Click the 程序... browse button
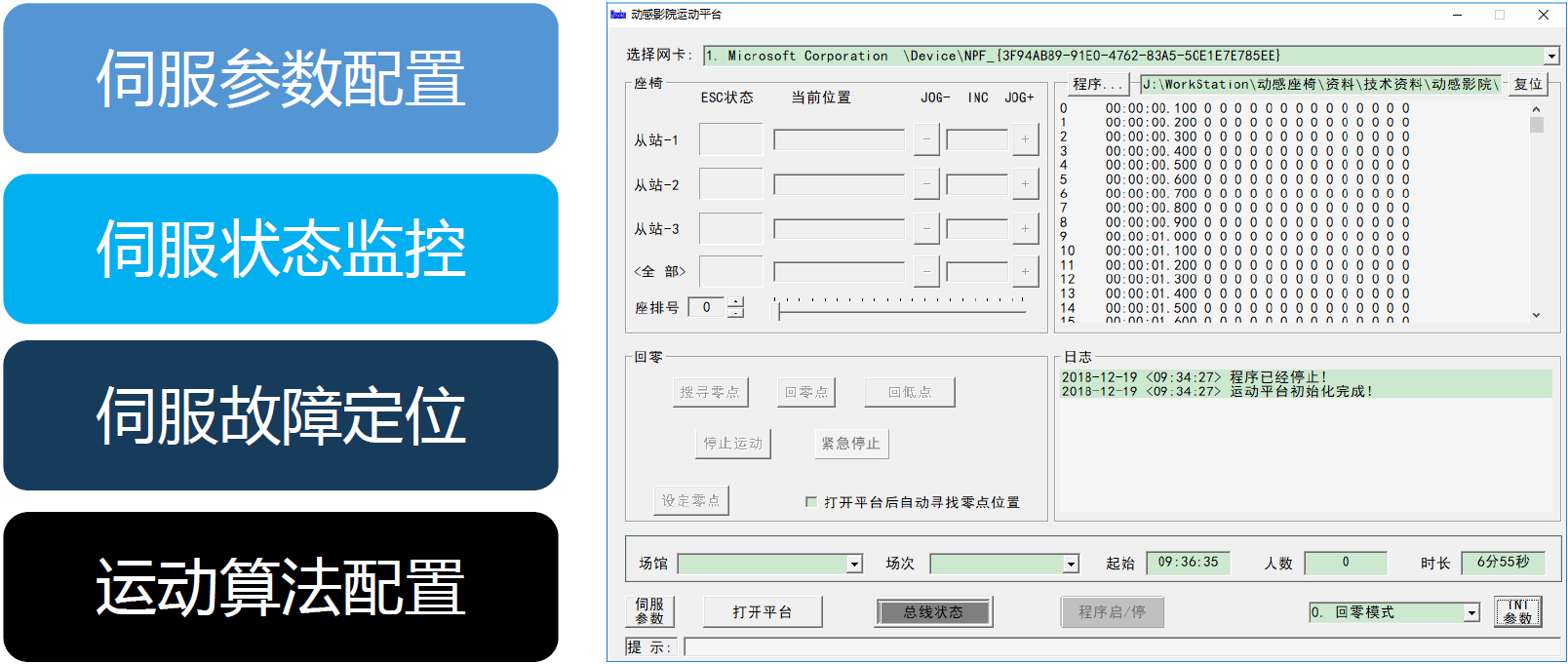 click(1099, 85)
